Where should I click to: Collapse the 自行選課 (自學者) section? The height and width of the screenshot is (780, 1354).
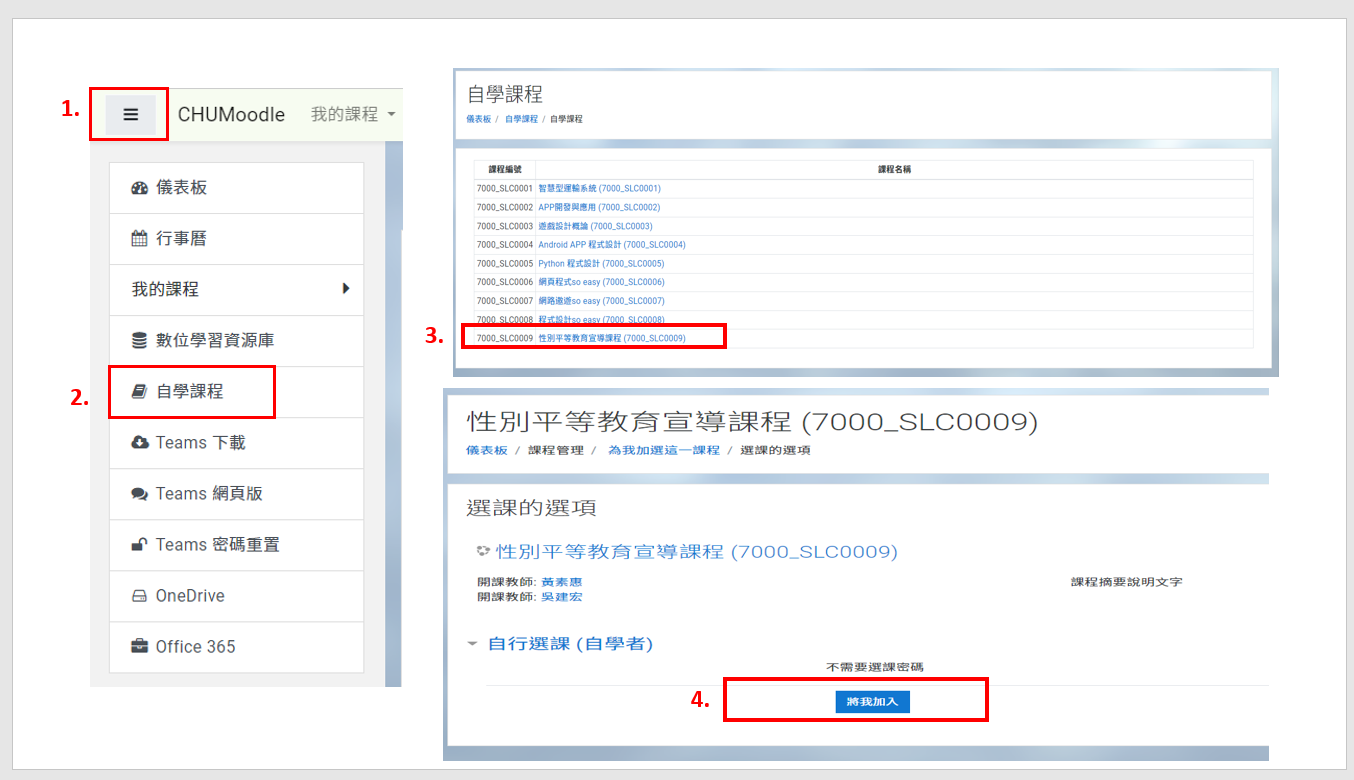473,644
